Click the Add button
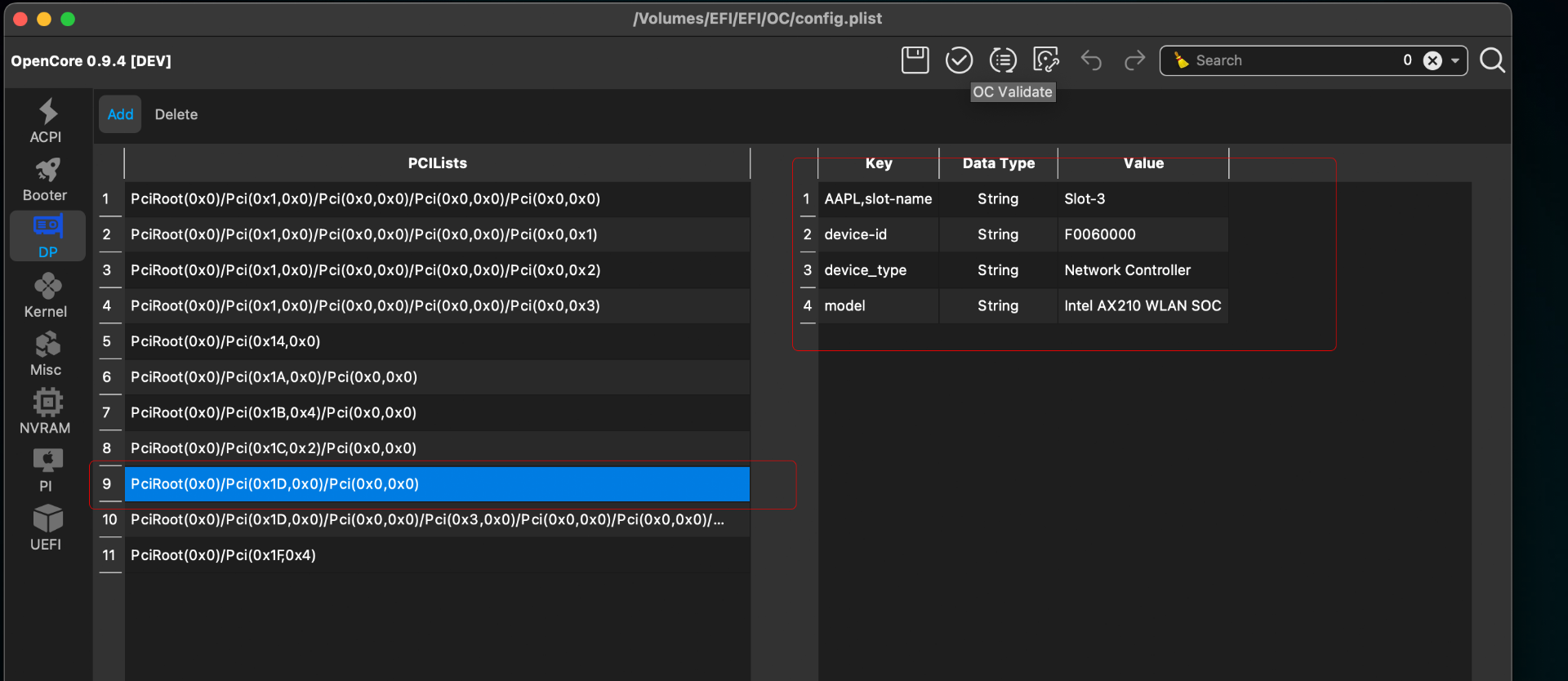 (x=120, y=114)
